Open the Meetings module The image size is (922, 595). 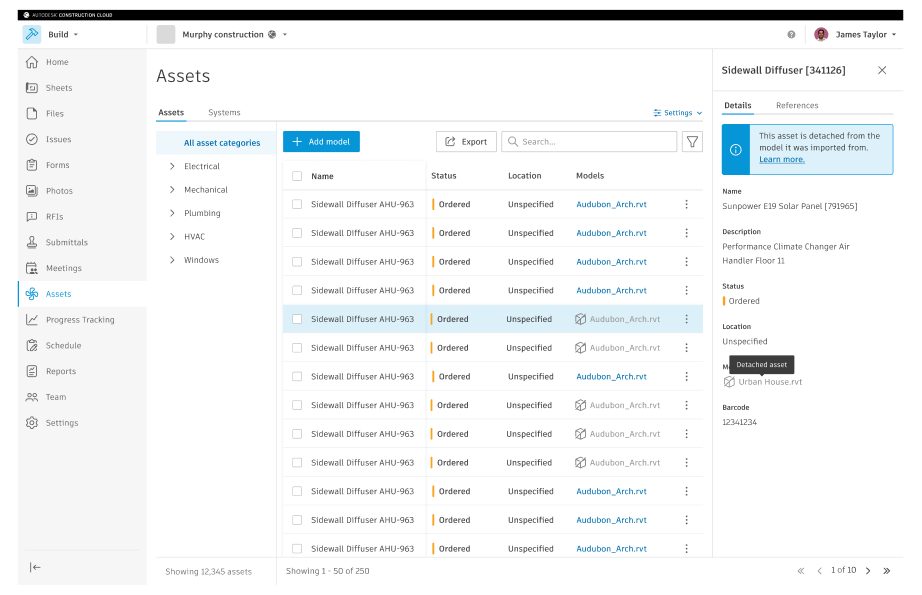tap(63, 268)
